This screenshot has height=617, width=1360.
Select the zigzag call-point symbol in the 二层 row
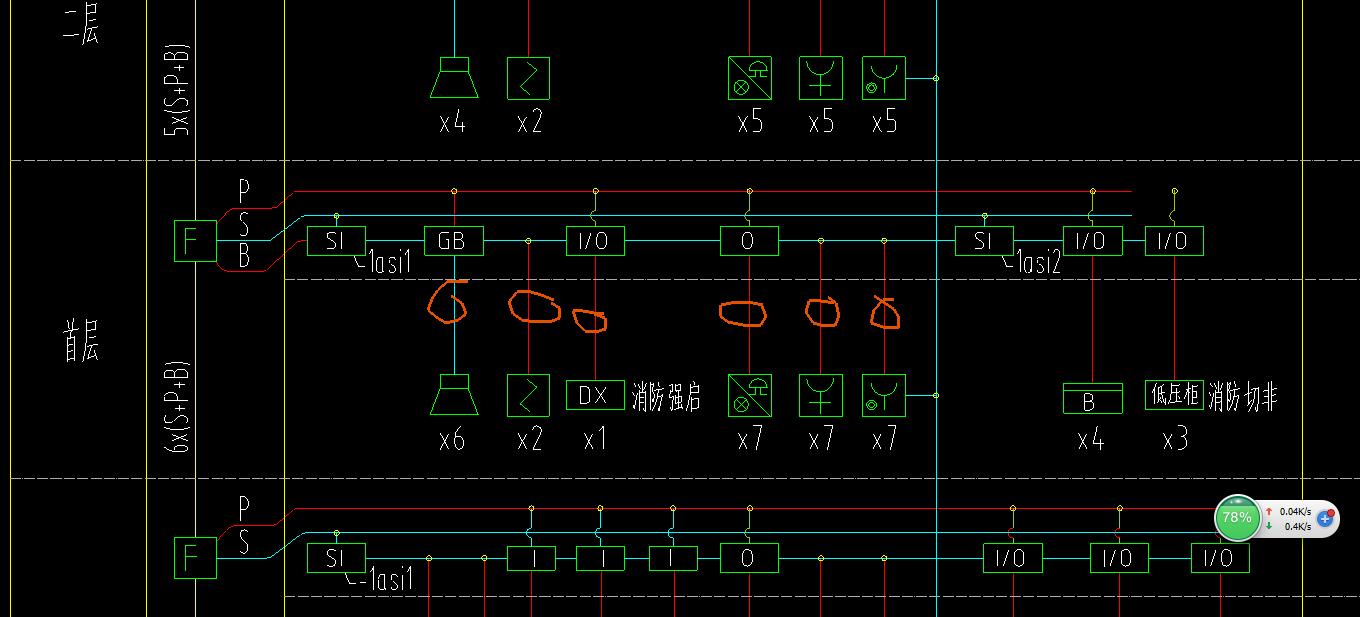click(x=528, y=78)
